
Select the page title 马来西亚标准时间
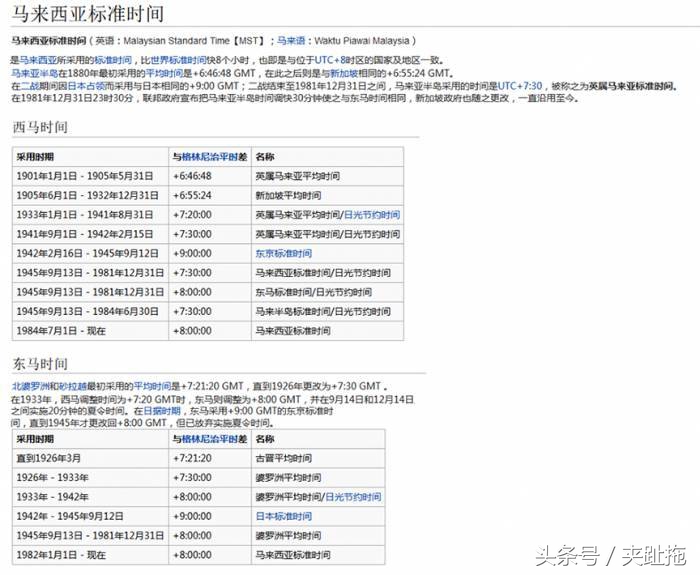click(88, 13)
